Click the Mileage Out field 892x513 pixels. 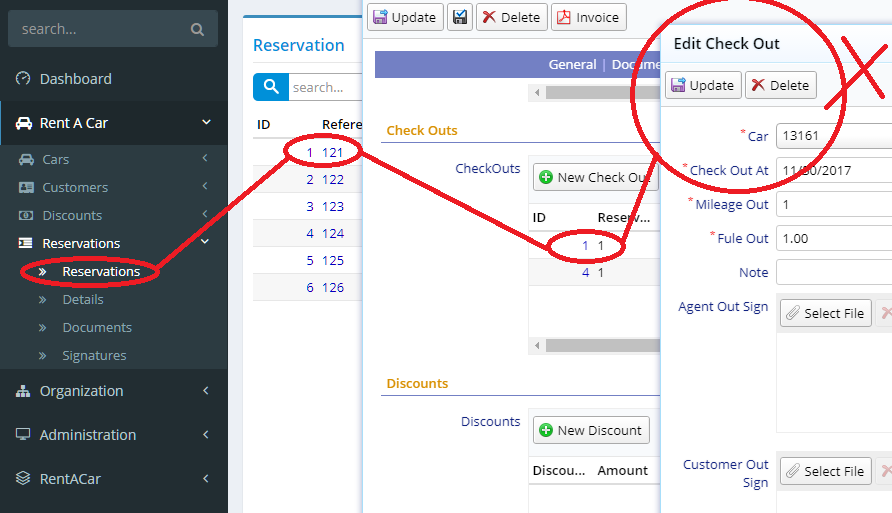(834, 204)
